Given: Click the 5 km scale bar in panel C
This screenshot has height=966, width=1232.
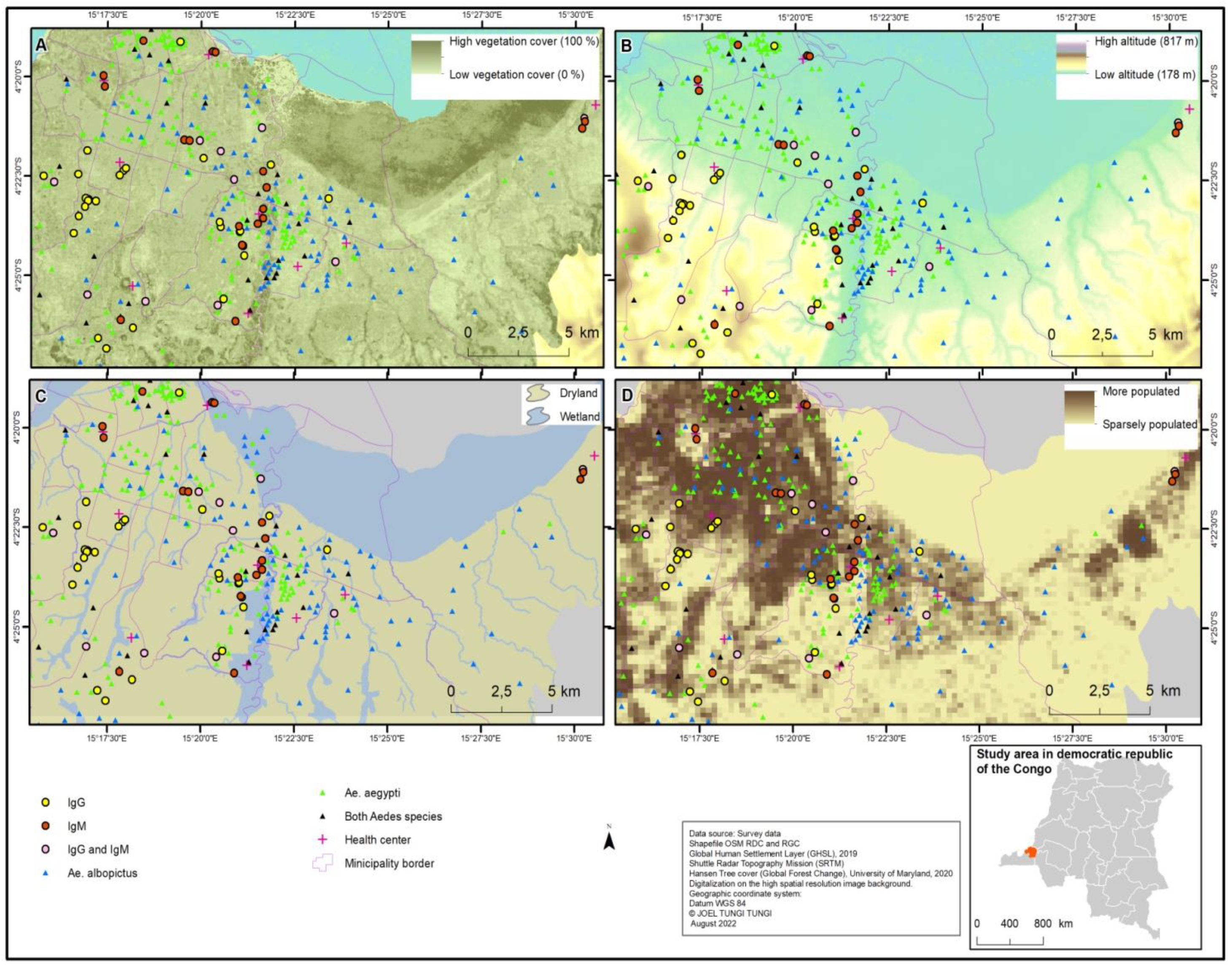Looking at the screenshot, I should [501, 712].
